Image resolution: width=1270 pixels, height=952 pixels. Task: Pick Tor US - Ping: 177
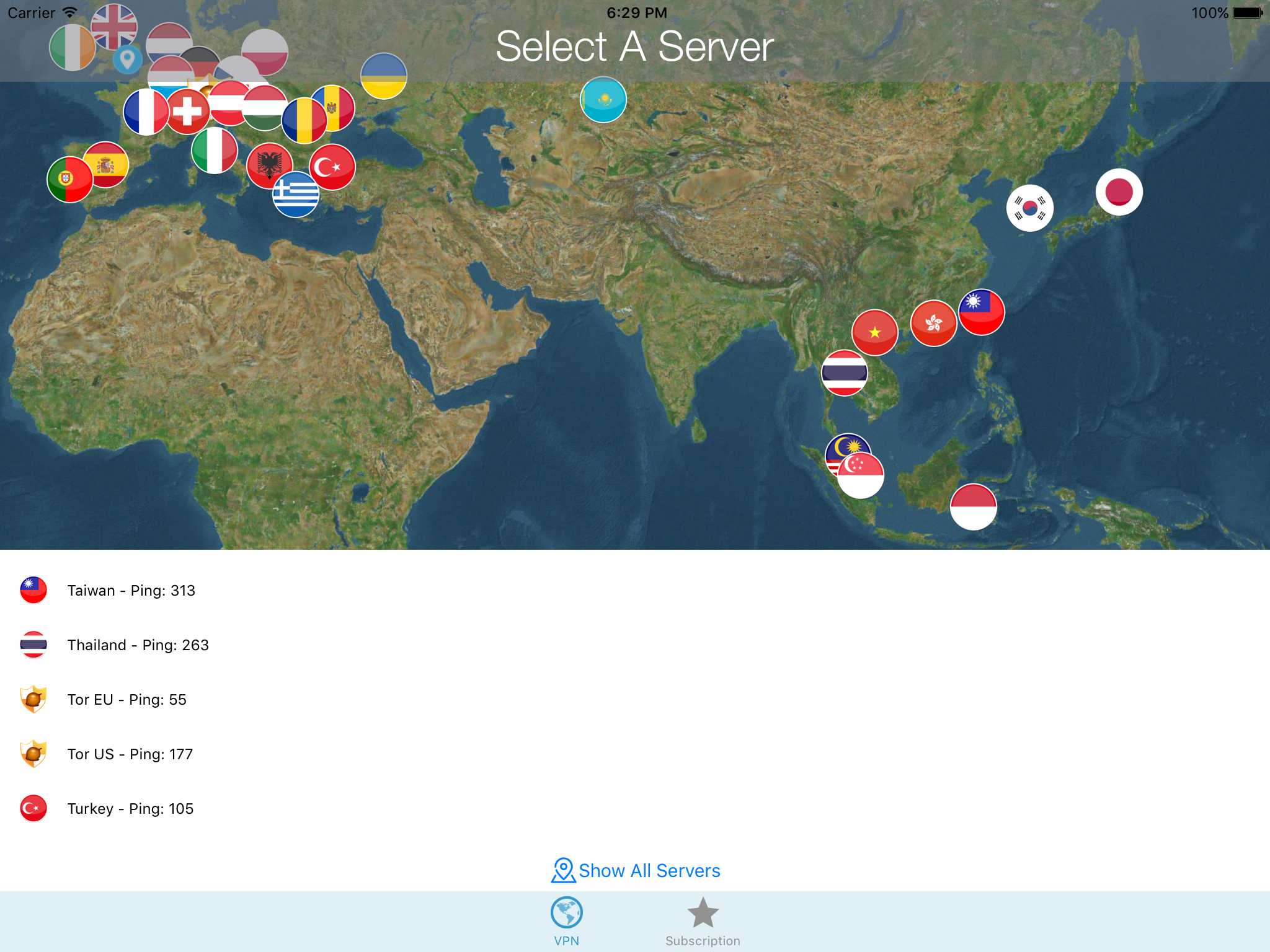click(x=130, y=754)
